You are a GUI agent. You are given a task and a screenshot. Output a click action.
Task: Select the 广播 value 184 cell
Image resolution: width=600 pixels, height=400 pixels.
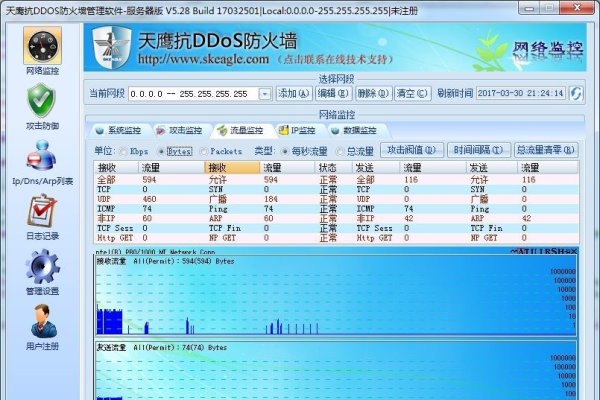pos(271,199)
